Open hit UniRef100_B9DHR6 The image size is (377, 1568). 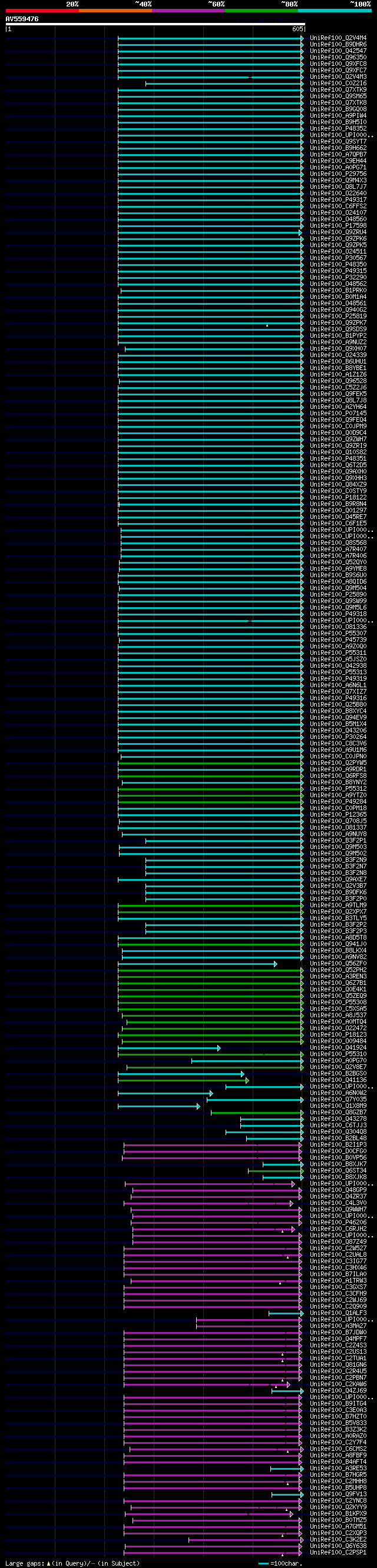338,45
